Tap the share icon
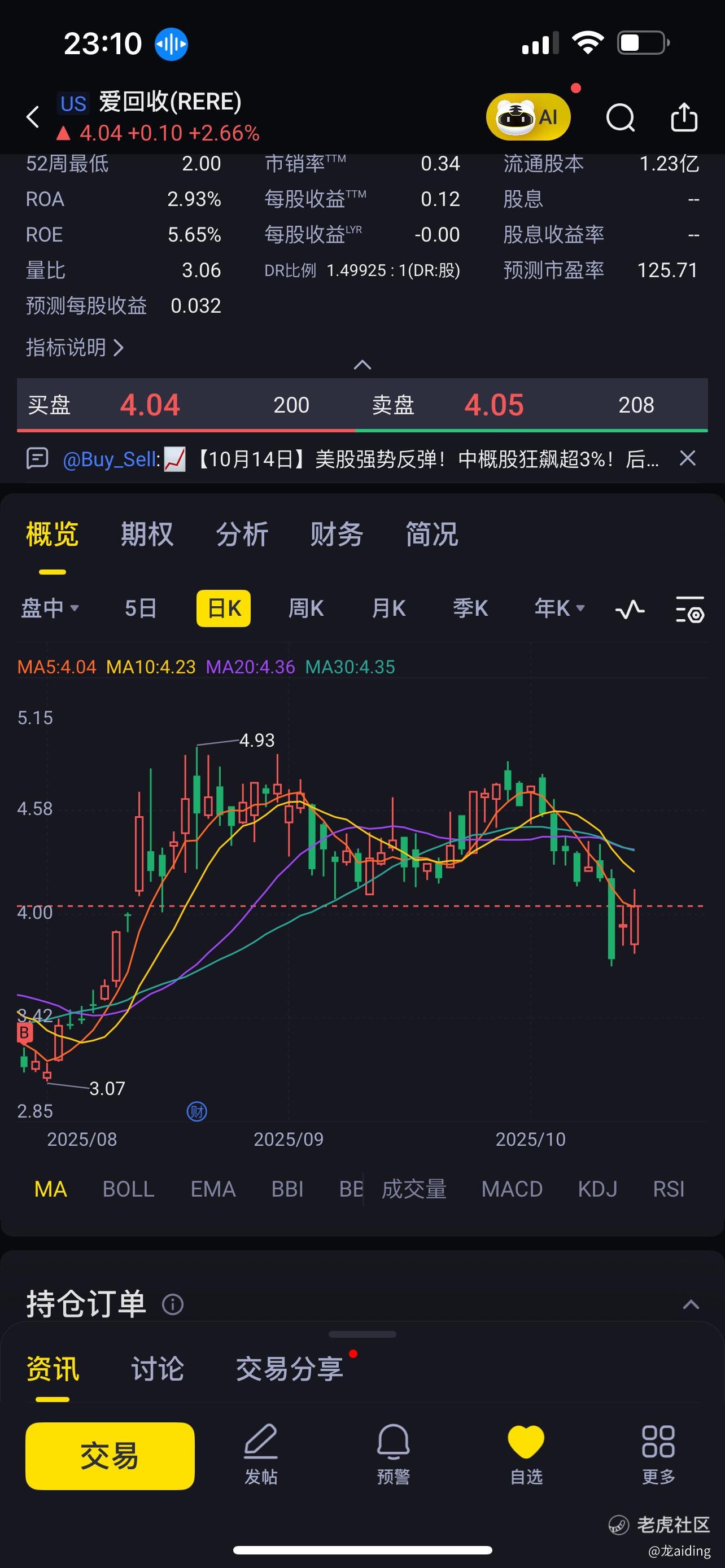Viewport: 725px width, 1568px height. click(684, 117)
